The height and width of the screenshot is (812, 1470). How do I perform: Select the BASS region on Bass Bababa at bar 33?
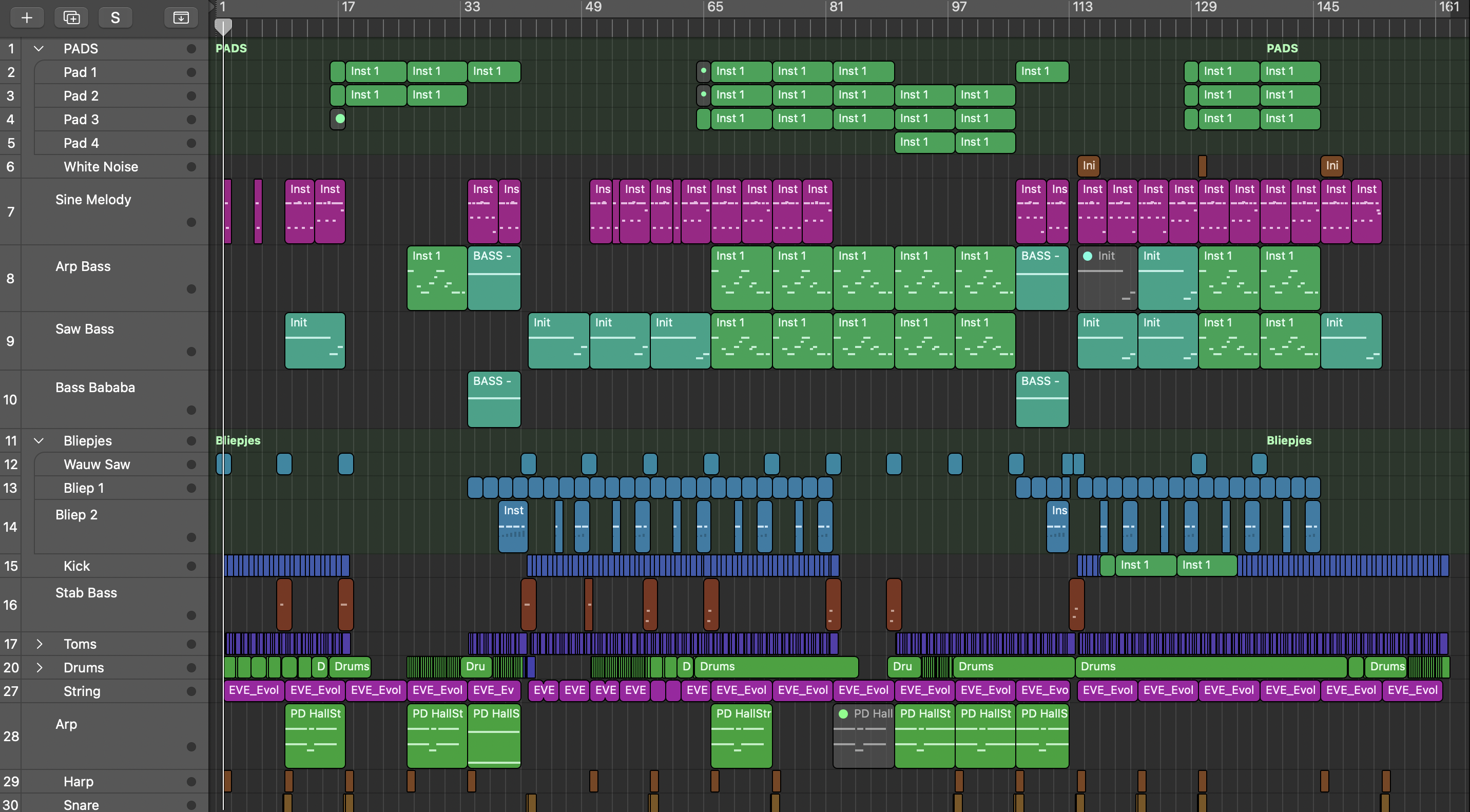point(494,399)
